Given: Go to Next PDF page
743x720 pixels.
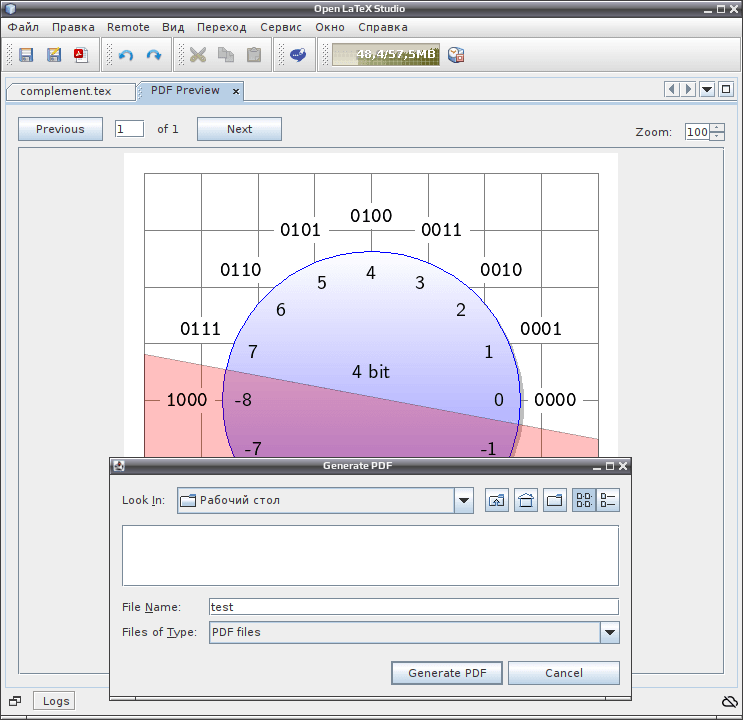Looking at the screenshot, I should 239,129.
